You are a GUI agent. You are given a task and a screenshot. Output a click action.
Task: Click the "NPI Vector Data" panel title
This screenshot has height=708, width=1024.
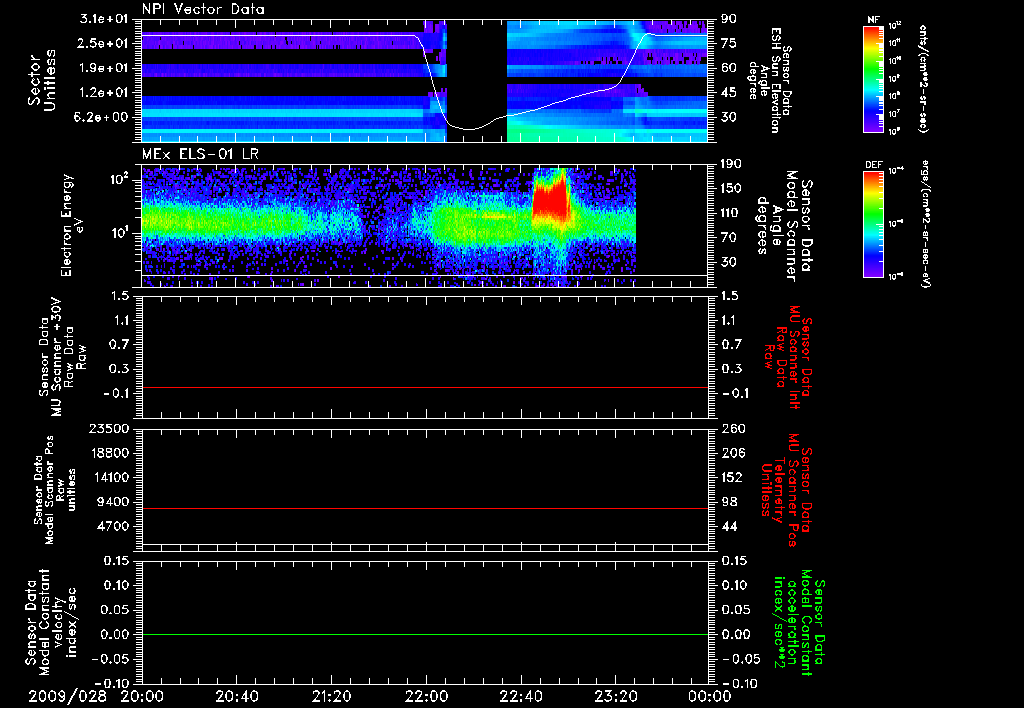click(x=203, y=9)
